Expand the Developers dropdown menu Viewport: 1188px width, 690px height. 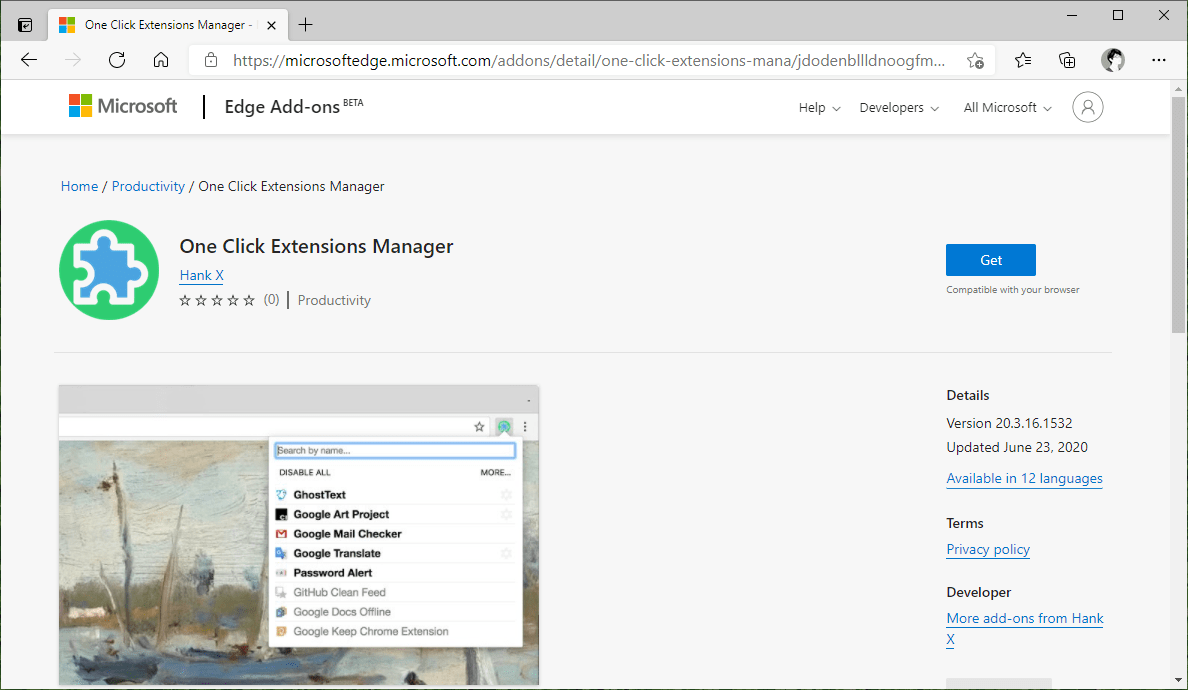[897, 107]
